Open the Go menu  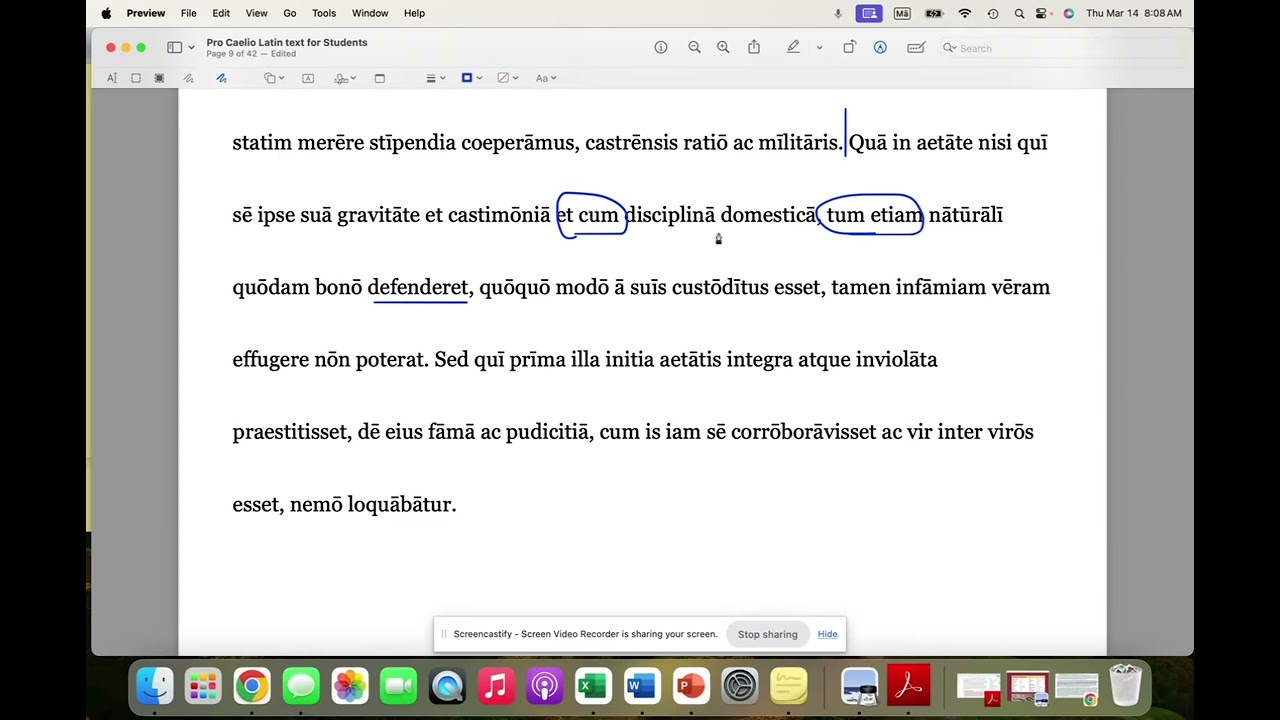click(290, 13)
